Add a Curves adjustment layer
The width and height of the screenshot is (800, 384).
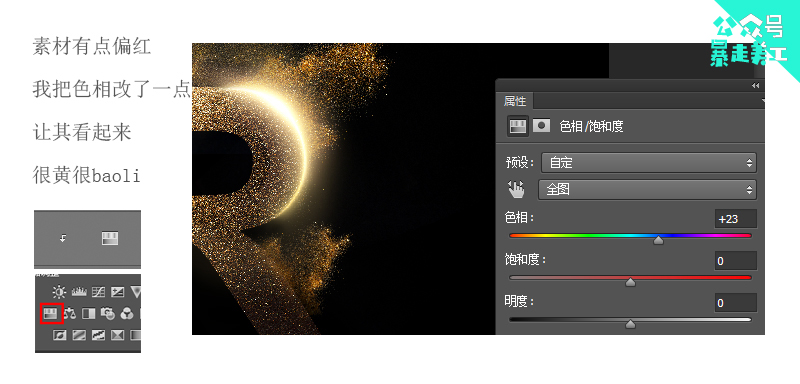tap(98, 292)
